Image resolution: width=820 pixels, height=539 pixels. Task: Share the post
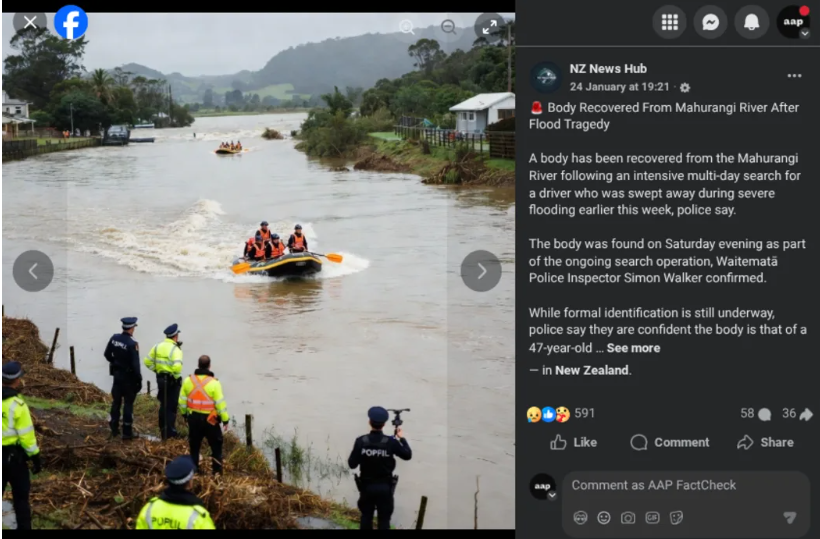[765, 442]
